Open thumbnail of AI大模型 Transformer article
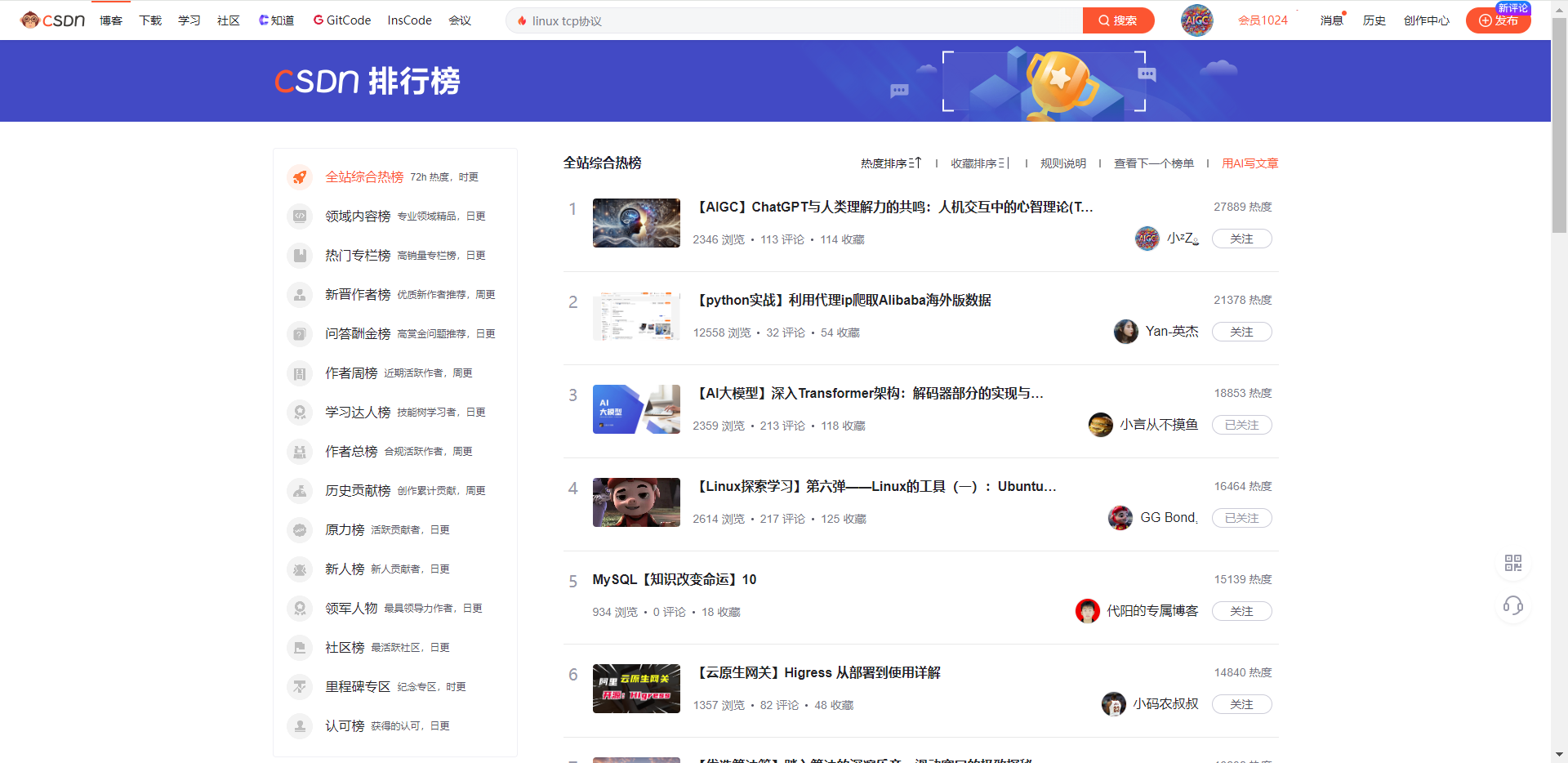The width and height of the screenshot is (1568, 763). [636, 409]
